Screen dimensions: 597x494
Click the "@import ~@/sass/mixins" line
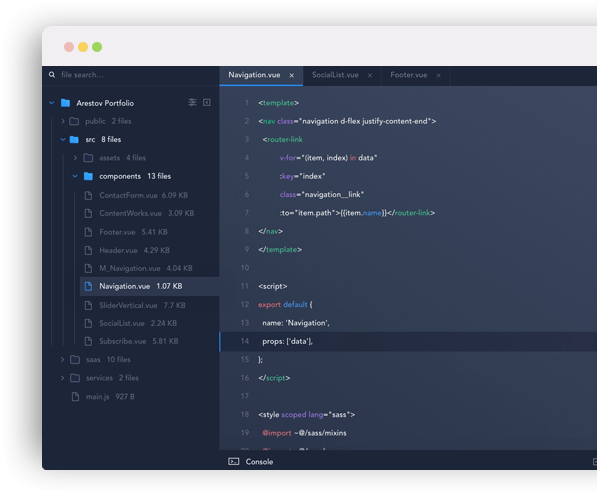click(304, 433)
